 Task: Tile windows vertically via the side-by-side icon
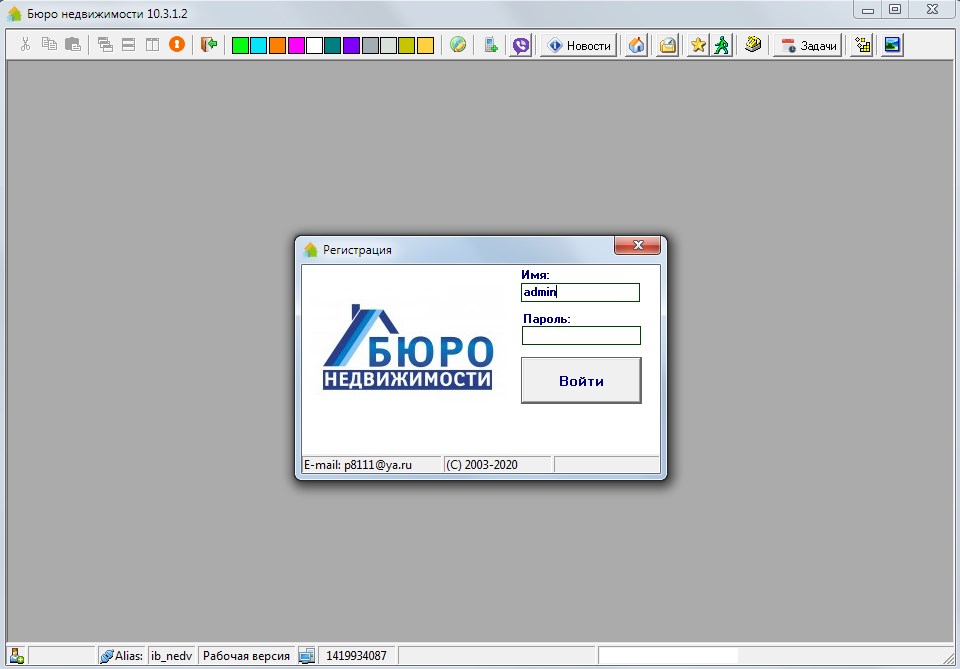pos(152,45)
